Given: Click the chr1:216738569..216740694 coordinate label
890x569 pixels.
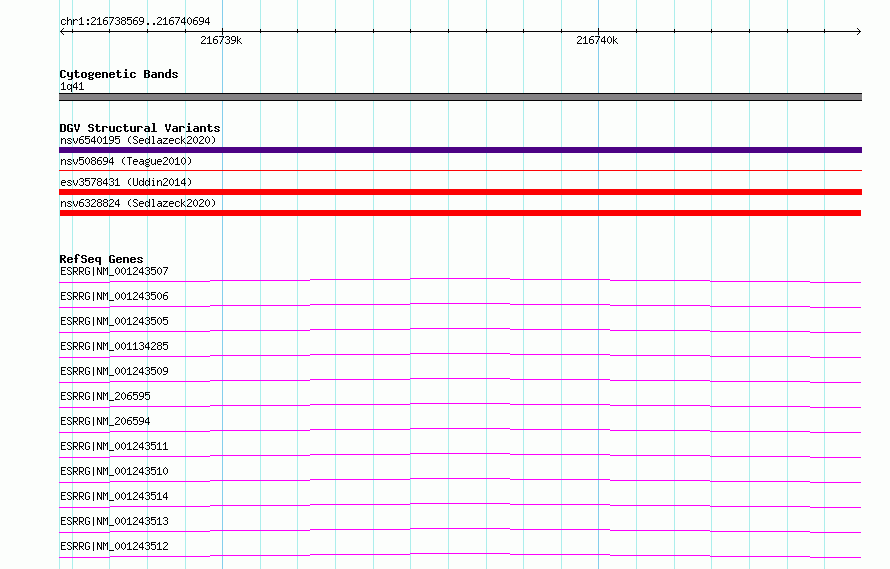Looking at the screenshot, I should click(x=135, y=21).
